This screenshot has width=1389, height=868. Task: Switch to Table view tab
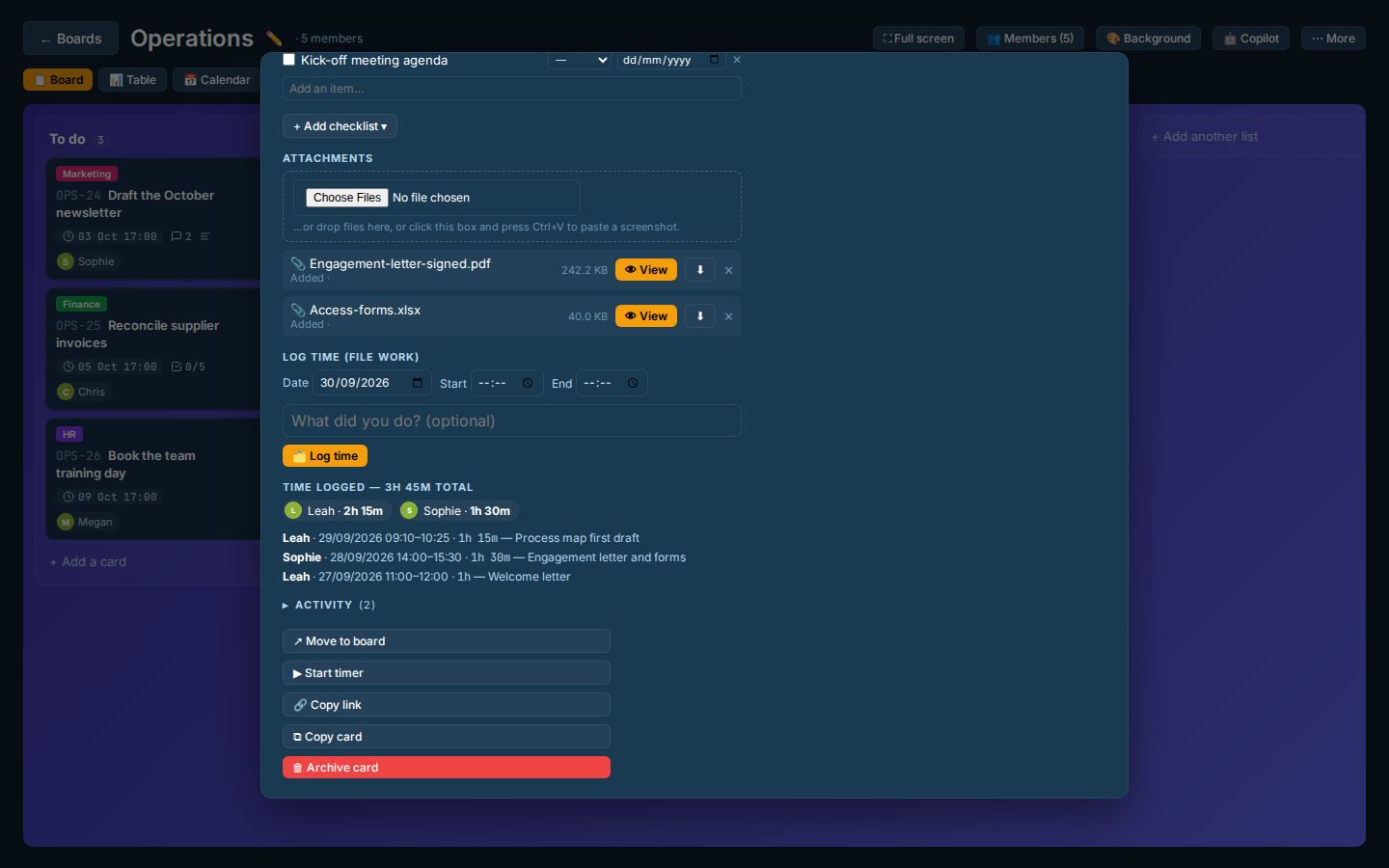tap(133, 80)
